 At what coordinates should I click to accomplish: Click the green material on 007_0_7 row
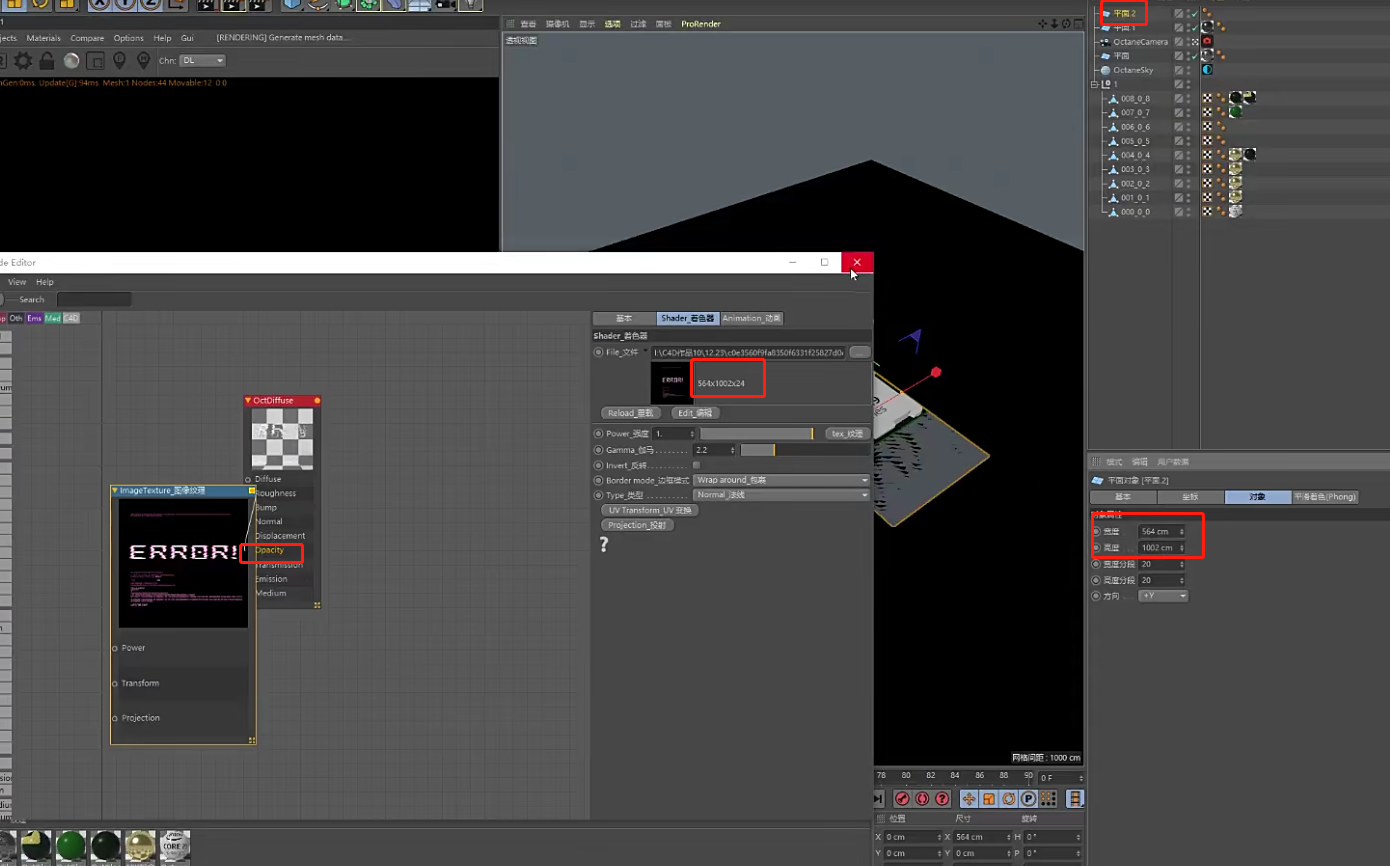(x=1235, y=112)
